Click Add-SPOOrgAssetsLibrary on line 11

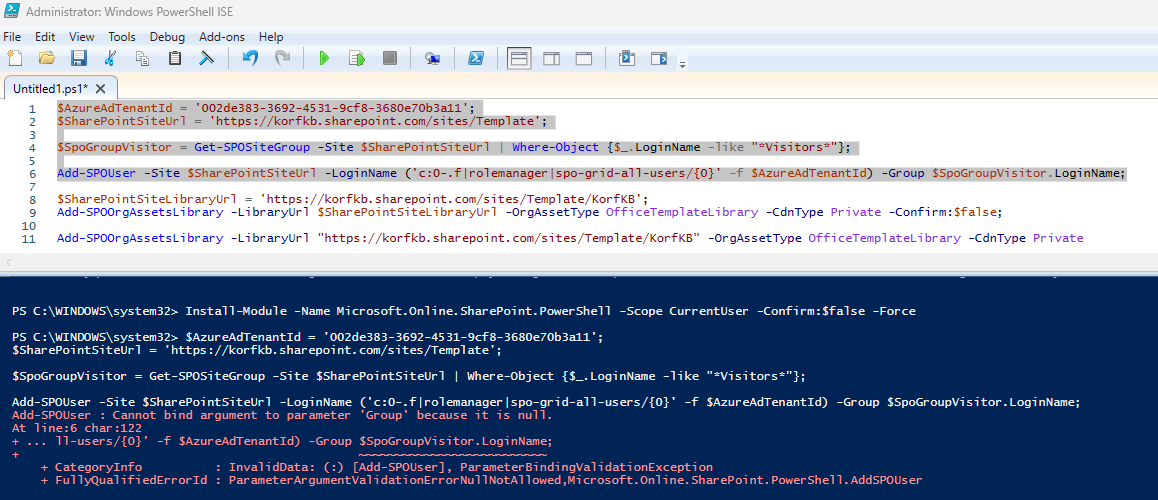(x=140, y=238)
